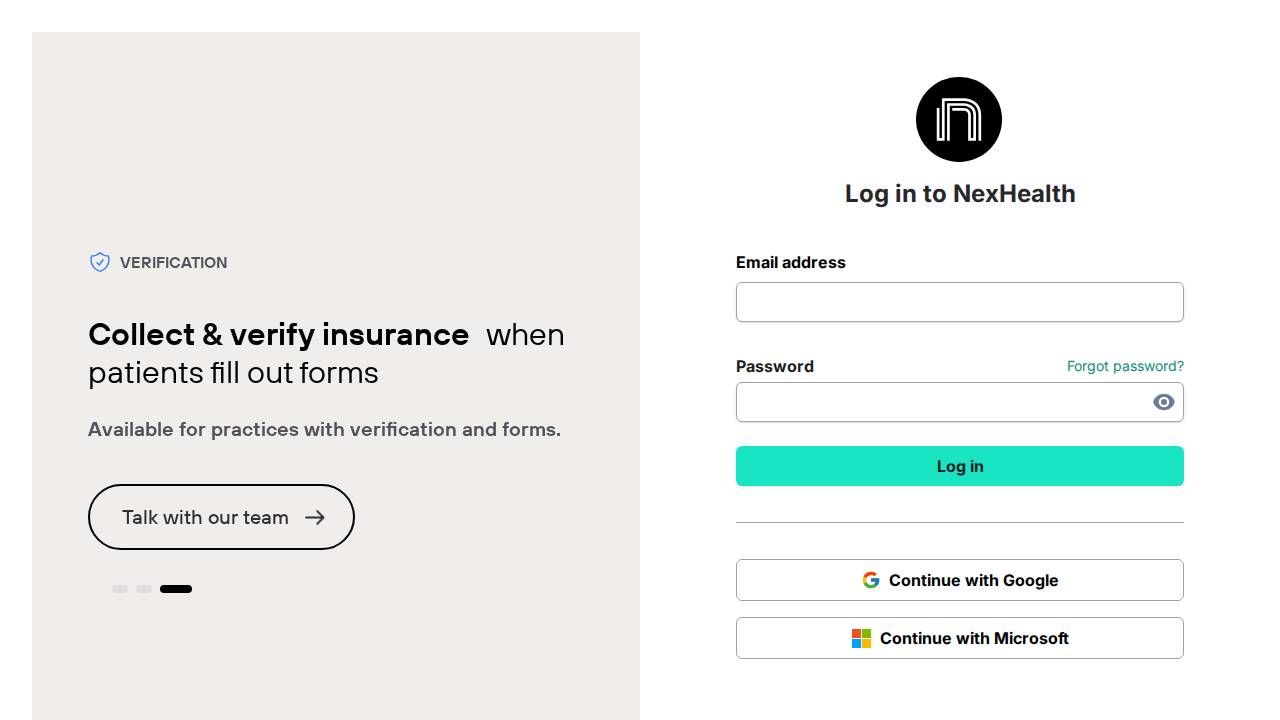Viewport: 1280px width, 720px height.
Task: Click the Microsoft four-square logo icon
Action: point(861,638)
